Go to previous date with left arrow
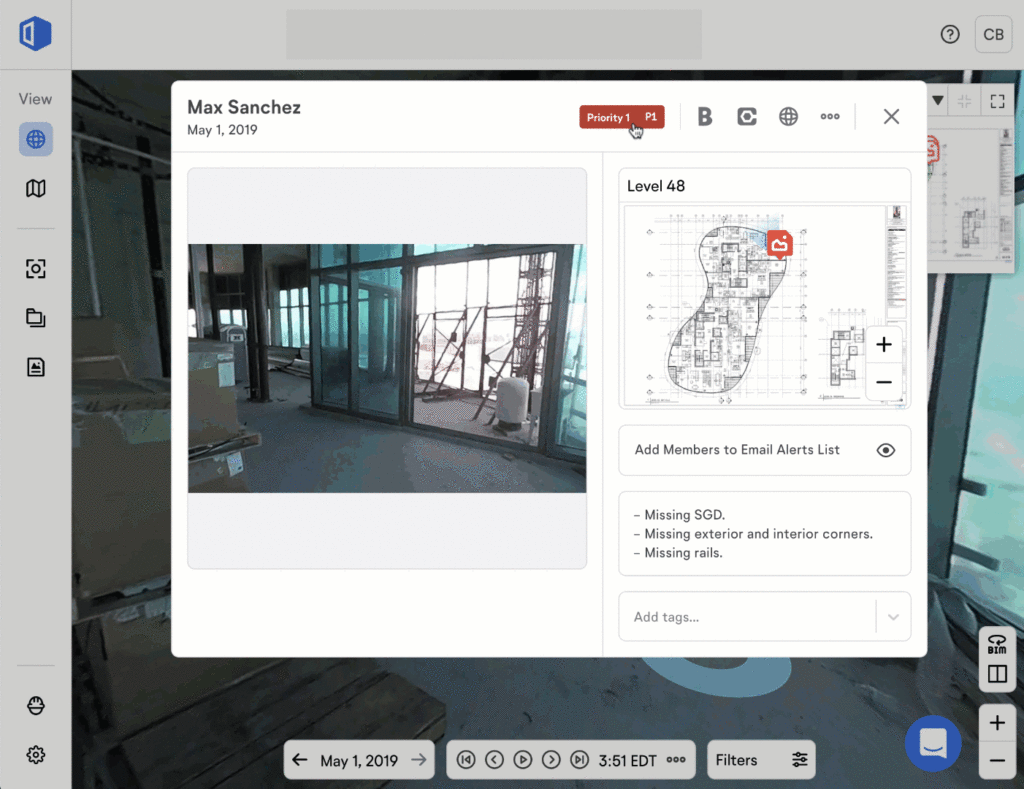Image resolution: width=1024 pixels, height=789 pixels. pyautogui.click(x=300, y=760)
